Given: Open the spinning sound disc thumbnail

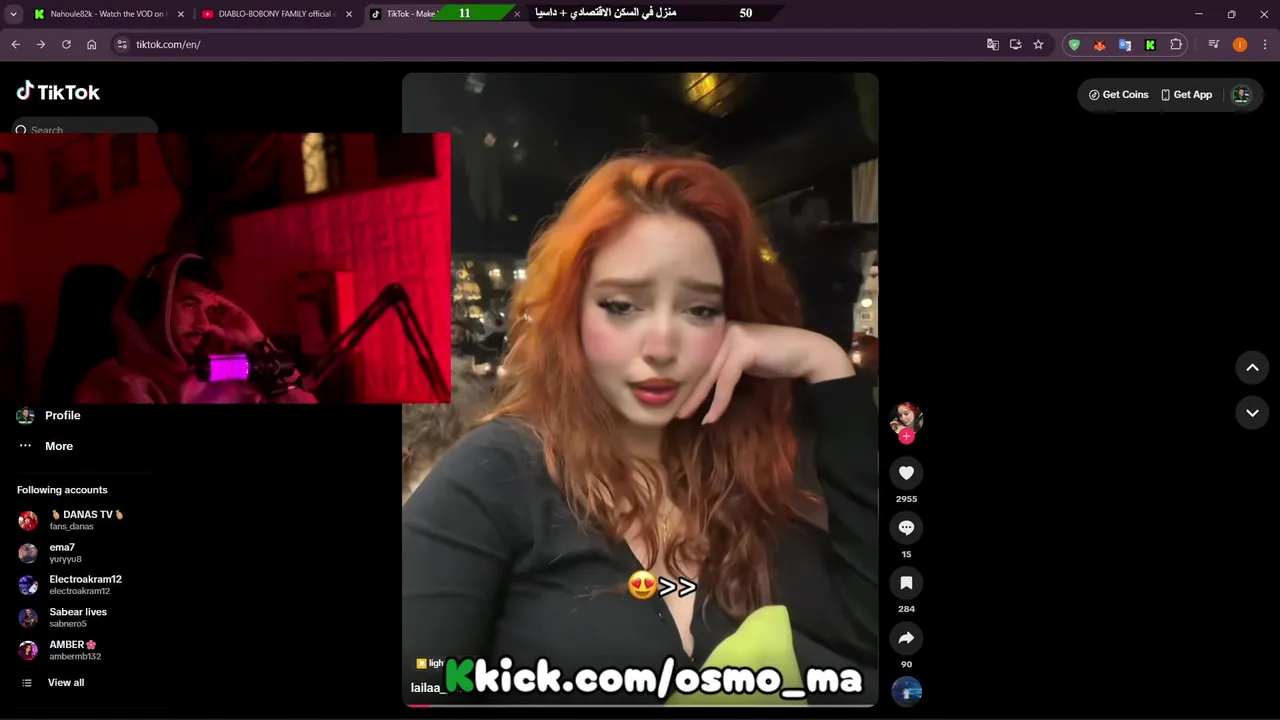Looking at the screenshot, I should 906,692.
